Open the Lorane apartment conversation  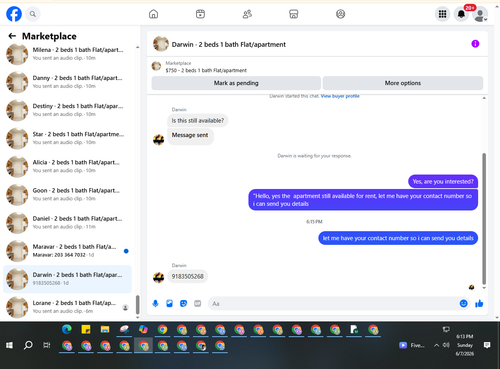pyautogui.click(x=68, y=307)
